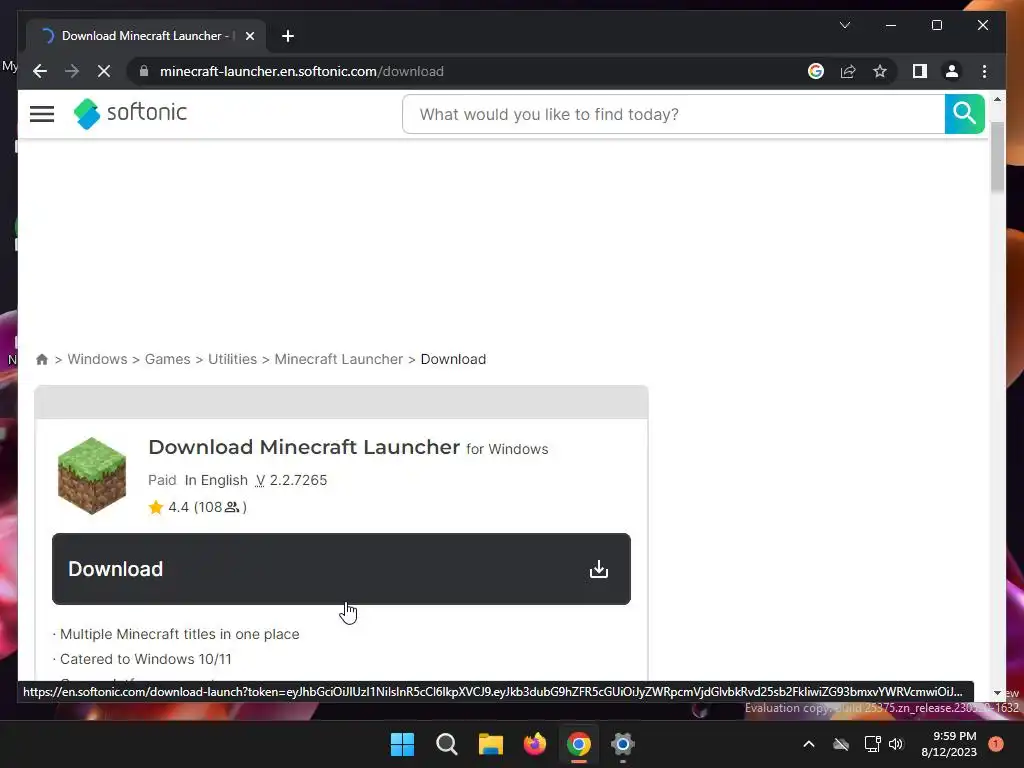Click the browser forward arrow
This screenshot has width=1024, height=768.
click(72, 71)
